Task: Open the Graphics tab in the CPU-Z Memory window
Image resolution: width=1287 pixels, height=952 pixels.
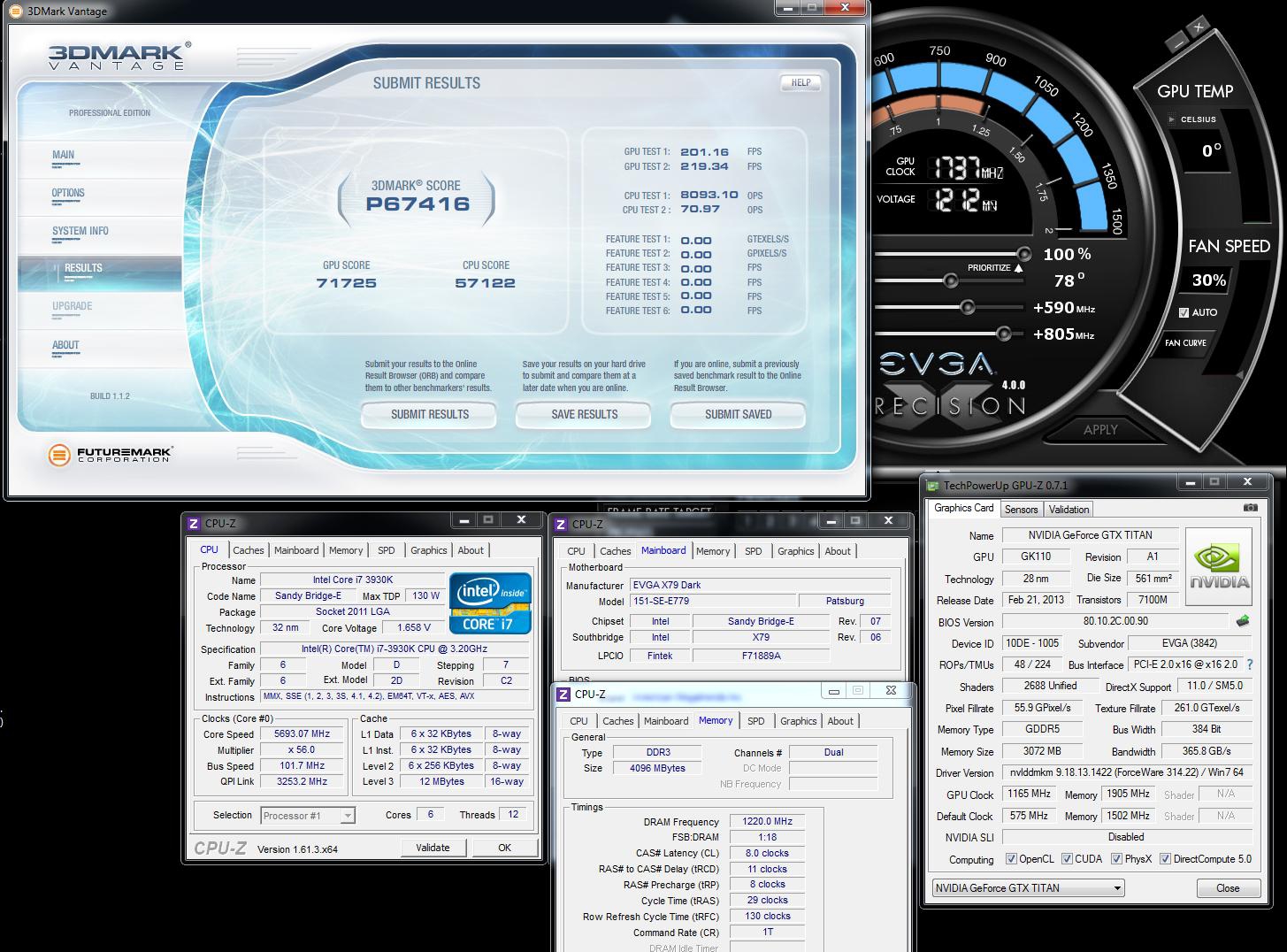Action: tap(798, 721)
